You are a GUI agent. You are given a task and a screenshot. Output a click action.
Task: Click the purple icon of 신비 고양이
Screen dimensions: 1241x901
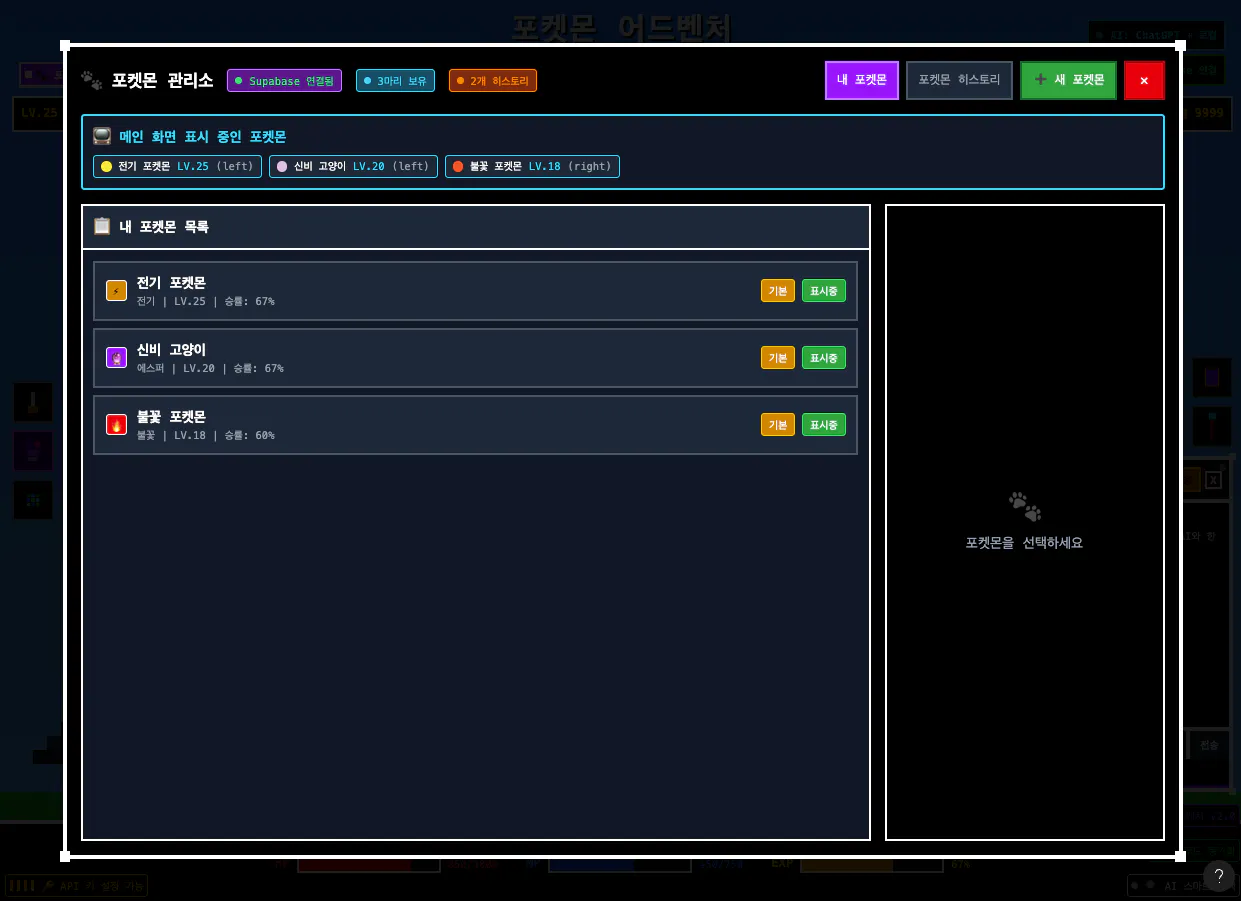coord(116,358)
